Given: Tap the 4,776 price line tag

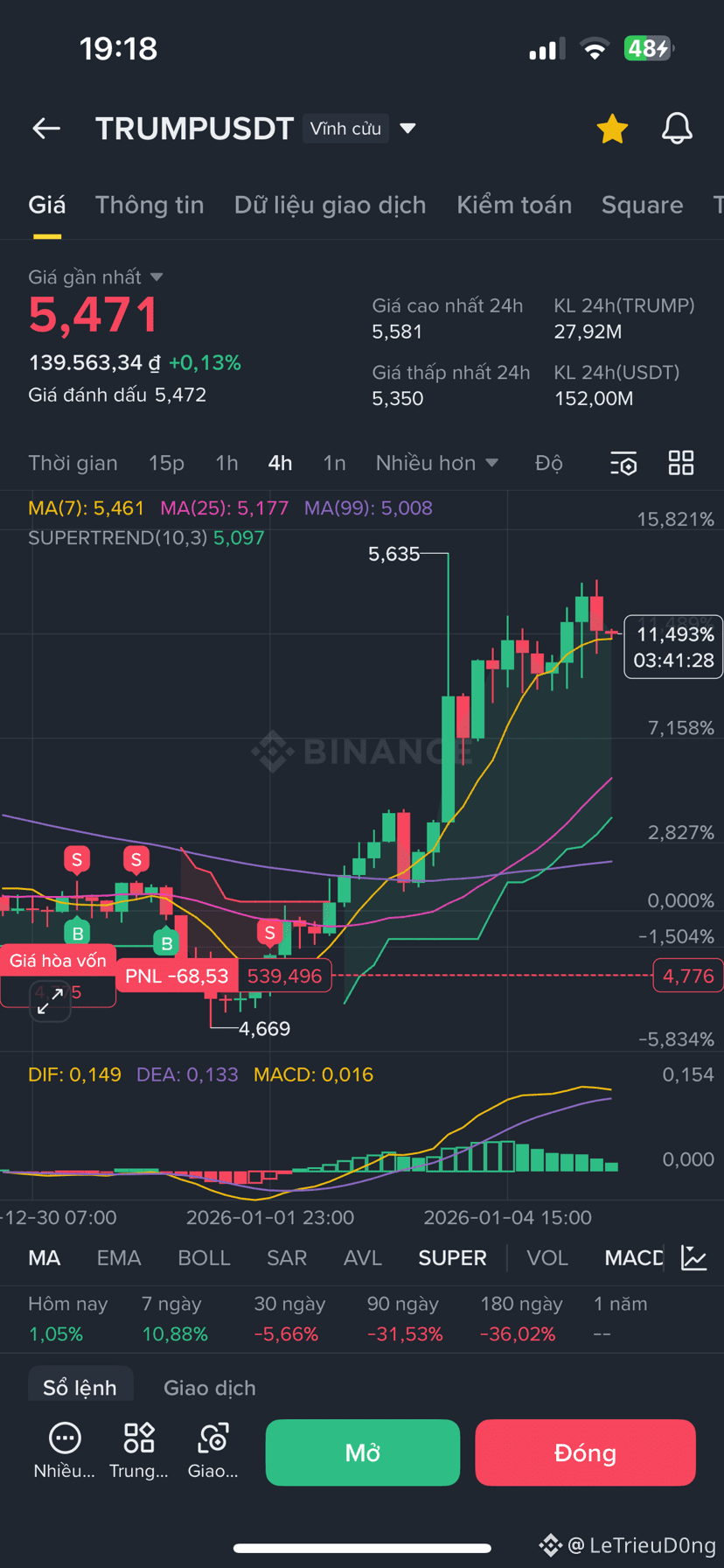Looking at the screenshot, I should click(x=688, y=976).
